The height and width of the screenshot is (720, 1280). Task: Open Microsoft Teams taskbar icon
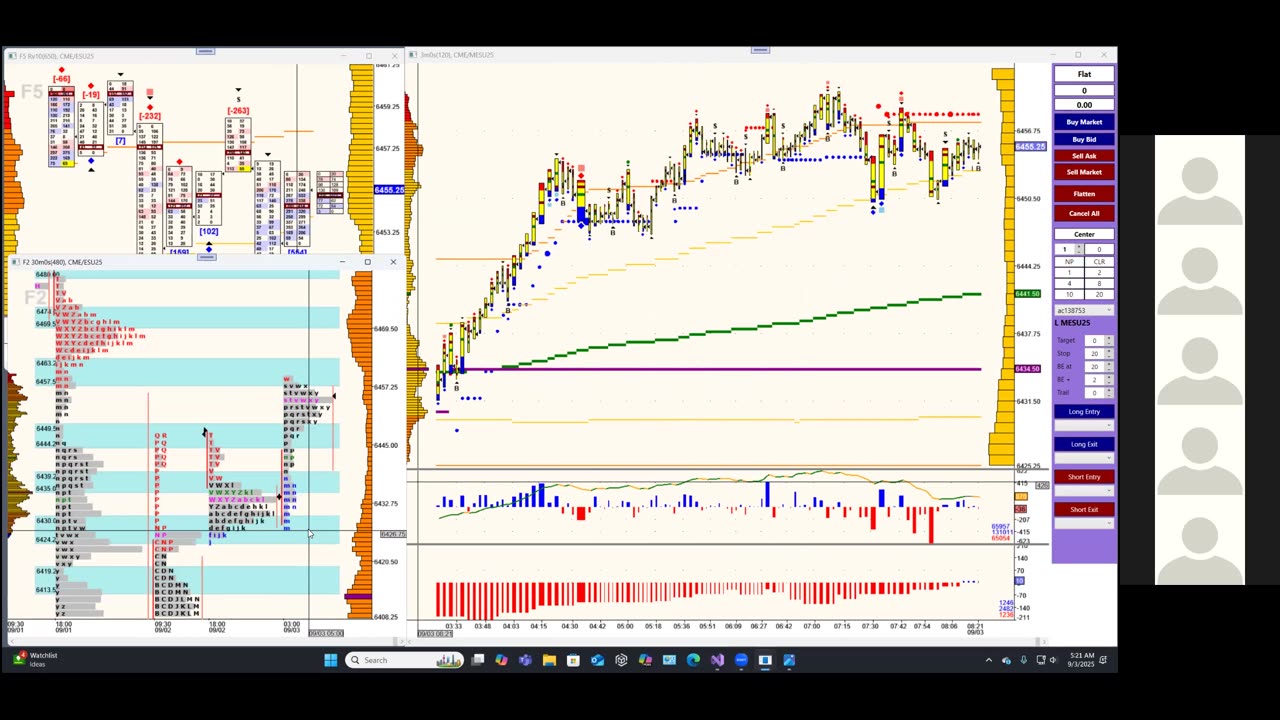pyautogui.click(x=525, y=660)
